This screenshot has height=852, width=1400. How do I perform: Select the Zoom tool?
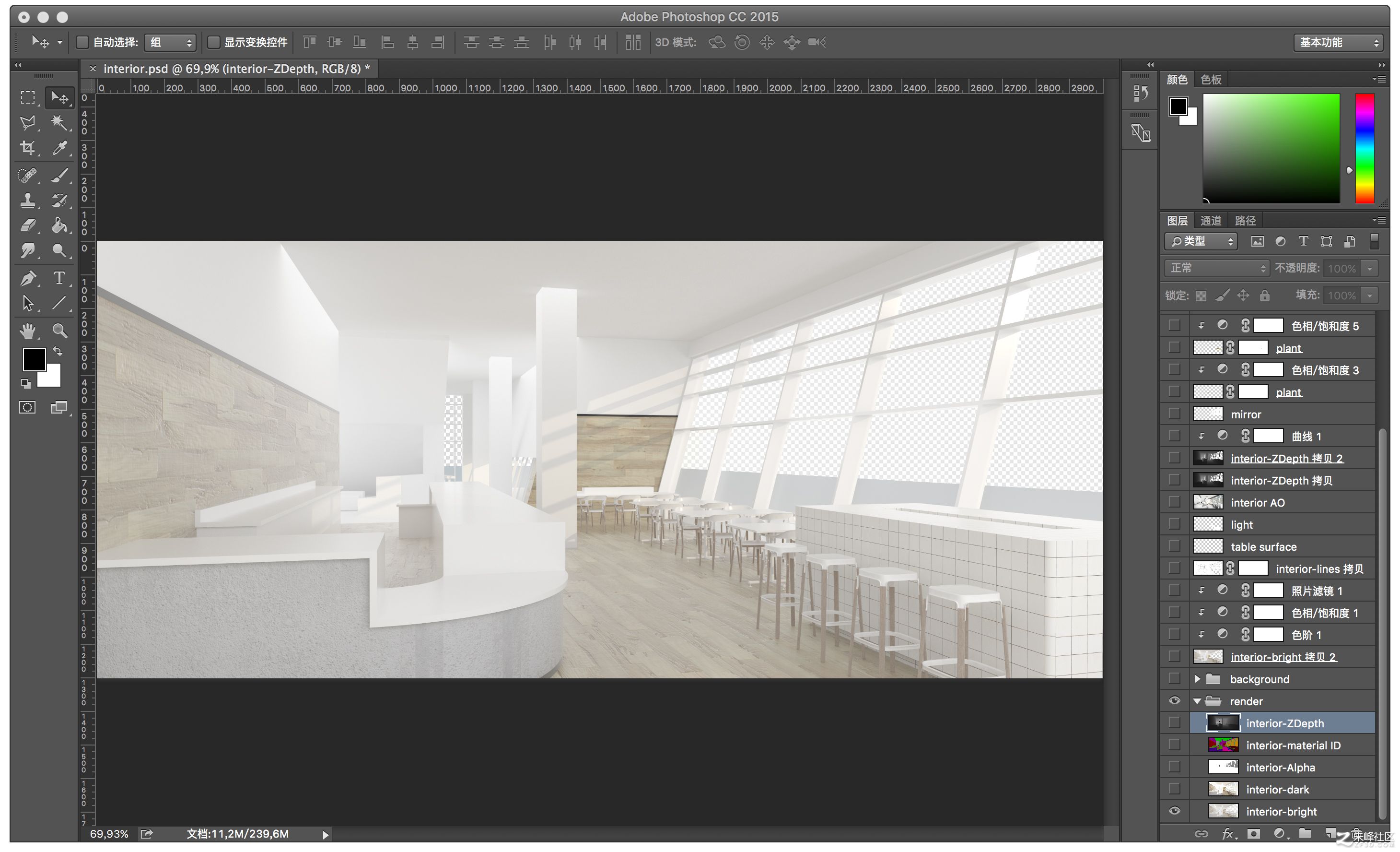pos(59,330)
